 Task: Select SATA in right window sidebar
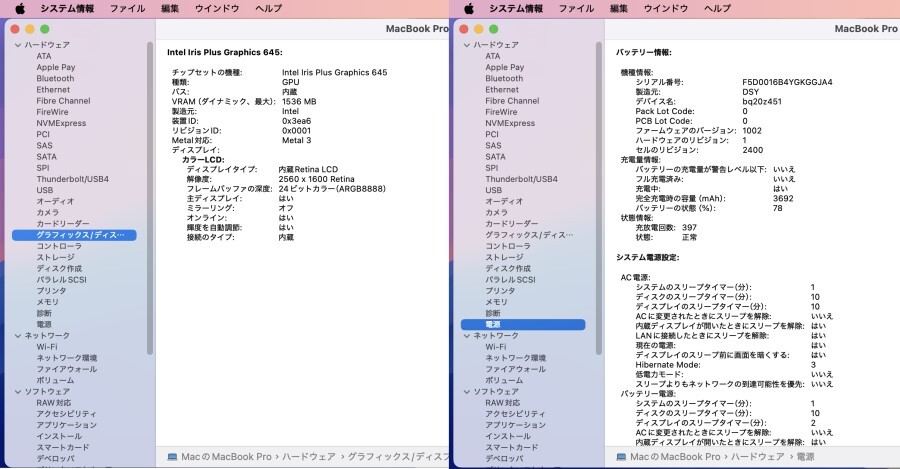(x=495, y=157)
